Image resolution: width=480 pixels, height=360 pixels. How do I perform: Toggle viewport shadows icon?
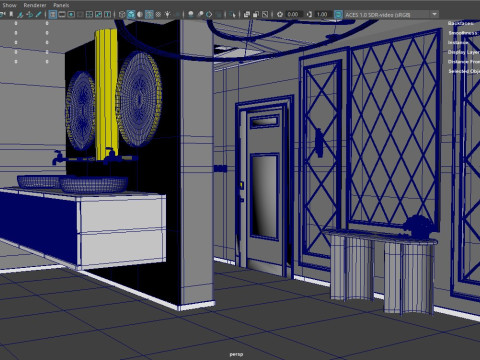177,14
